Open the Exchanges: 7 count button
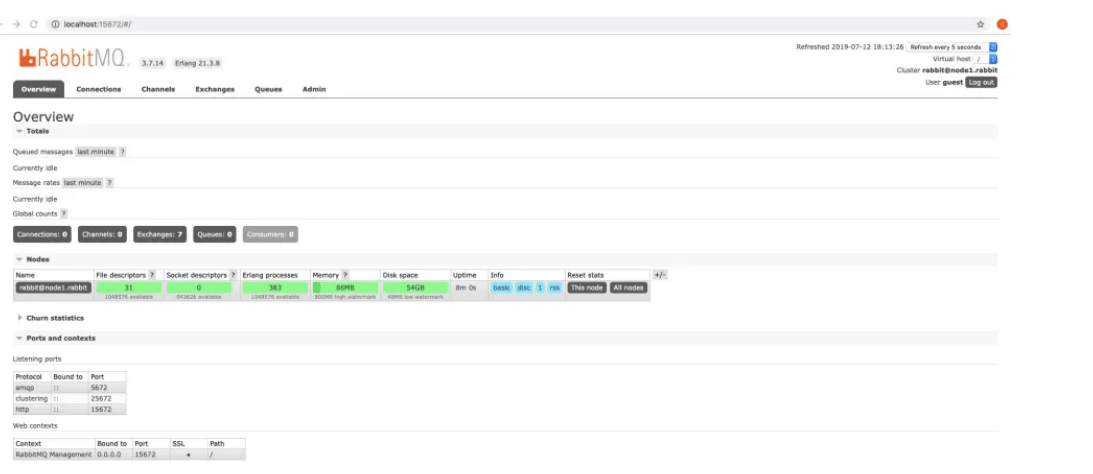Screen dimensions: 1093x474 tap(160, 234)
